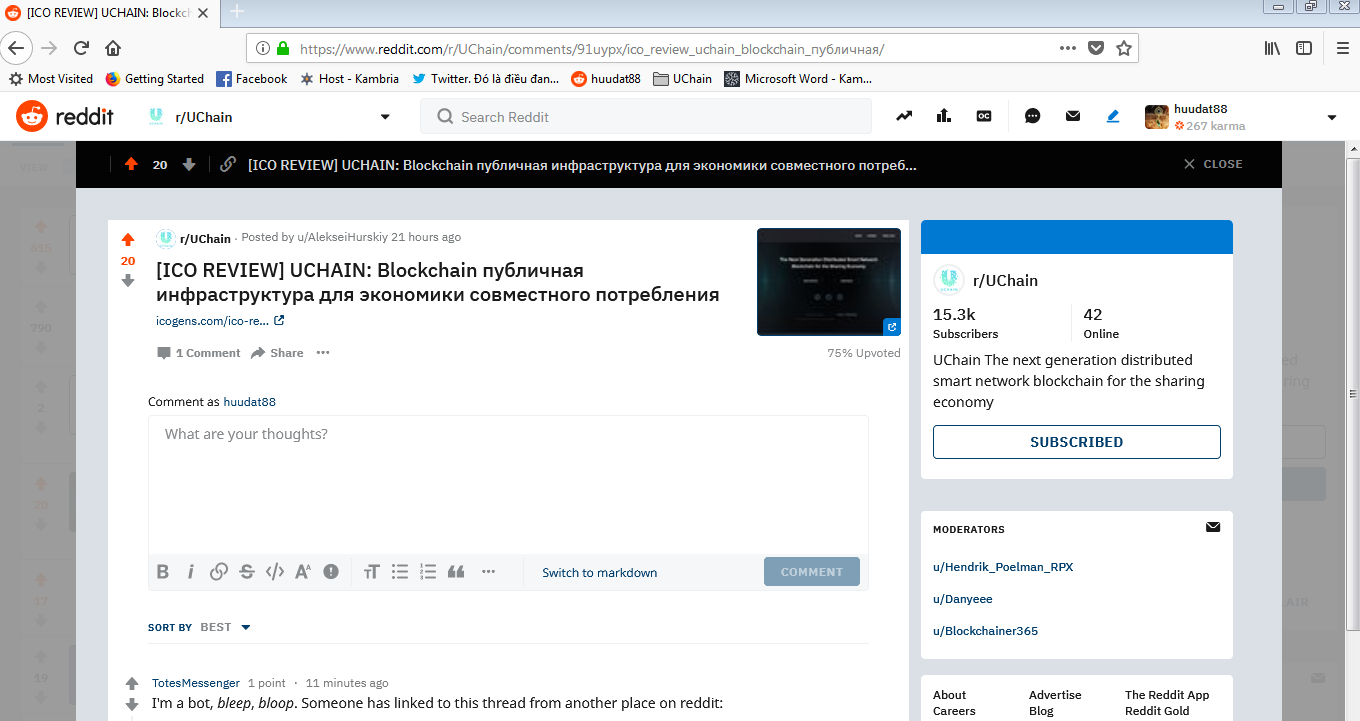Open the Popular trending arrow icon
Image resolution: width=1360 pixels, height=721 pixels.
904,116
